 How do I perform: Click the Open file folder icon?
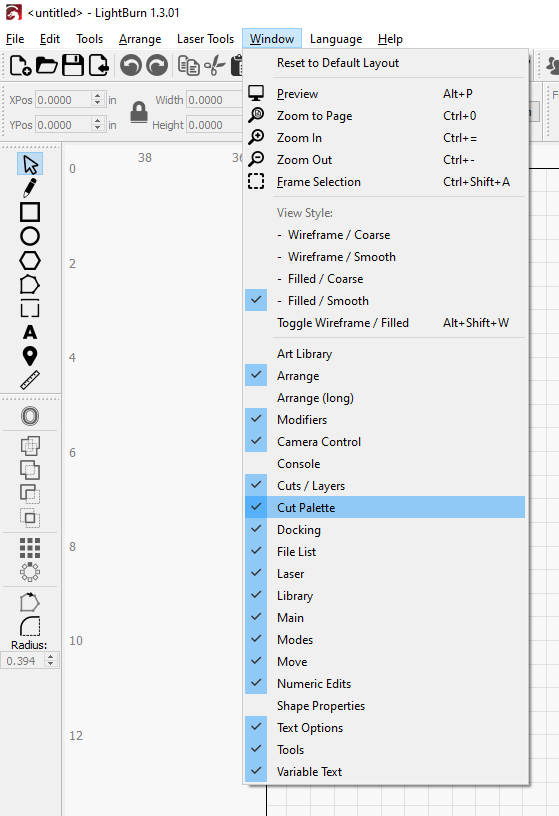[x=46, y=66]
